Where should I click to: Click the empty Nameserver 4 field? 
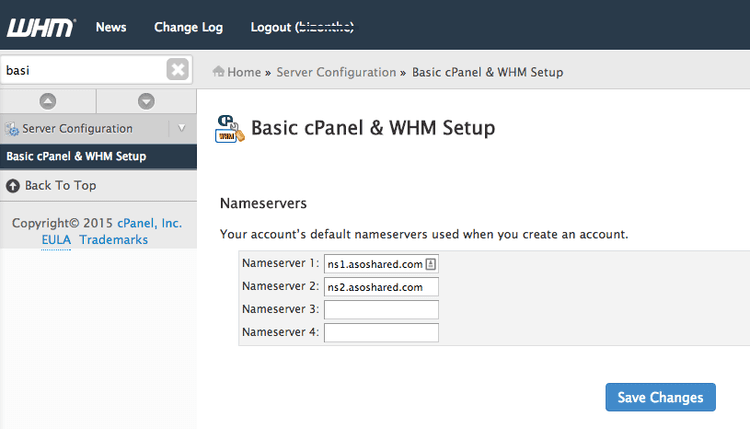[x=381, y=332]
